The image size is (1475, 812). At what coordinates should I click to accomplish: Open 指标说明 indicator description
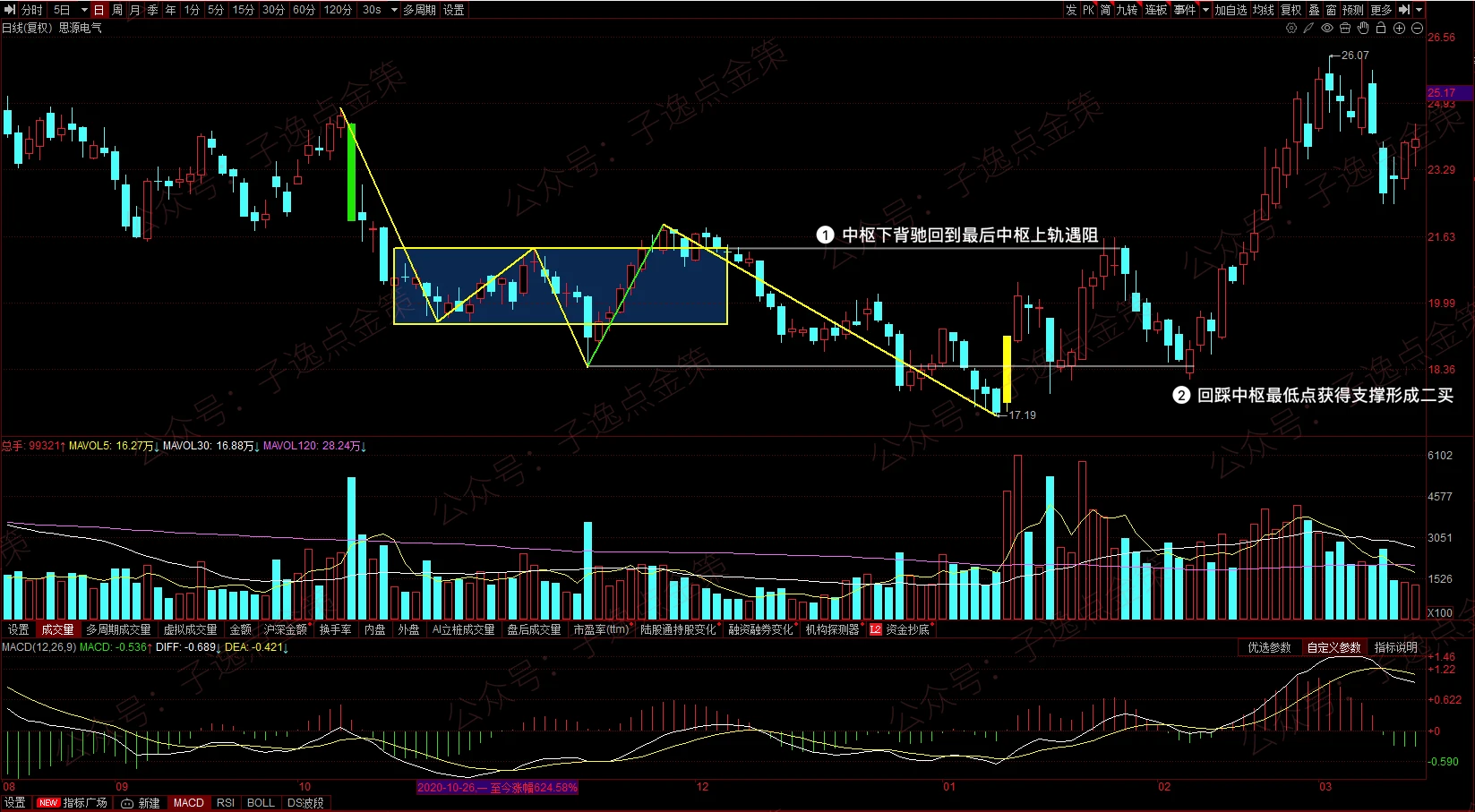click(x=1395, y=647)
